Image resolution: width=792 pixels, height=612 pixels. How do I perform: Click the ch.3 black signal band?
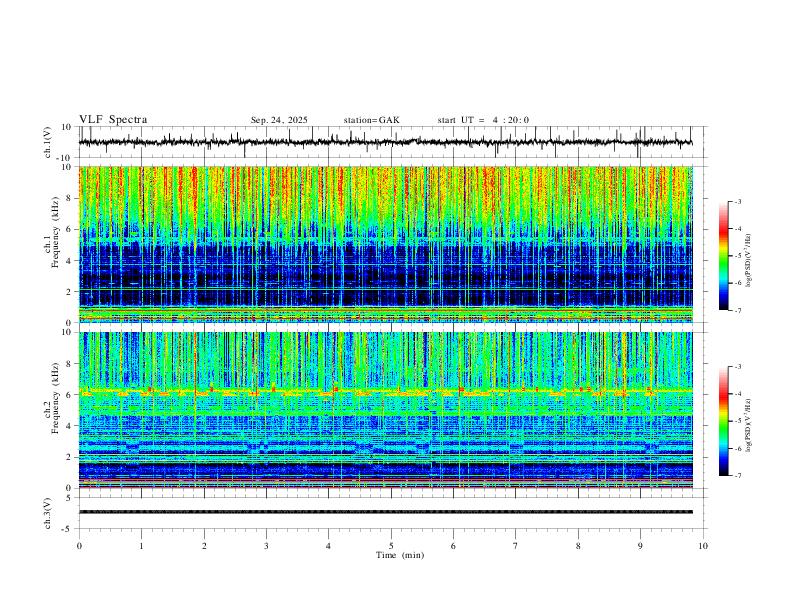tap(386, 512)
